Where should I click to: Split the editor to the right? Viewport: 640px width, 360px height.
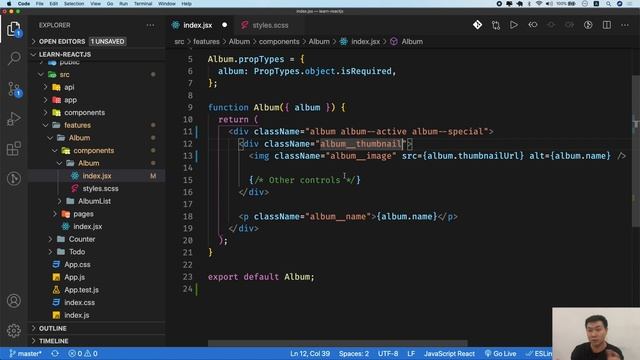607,25
